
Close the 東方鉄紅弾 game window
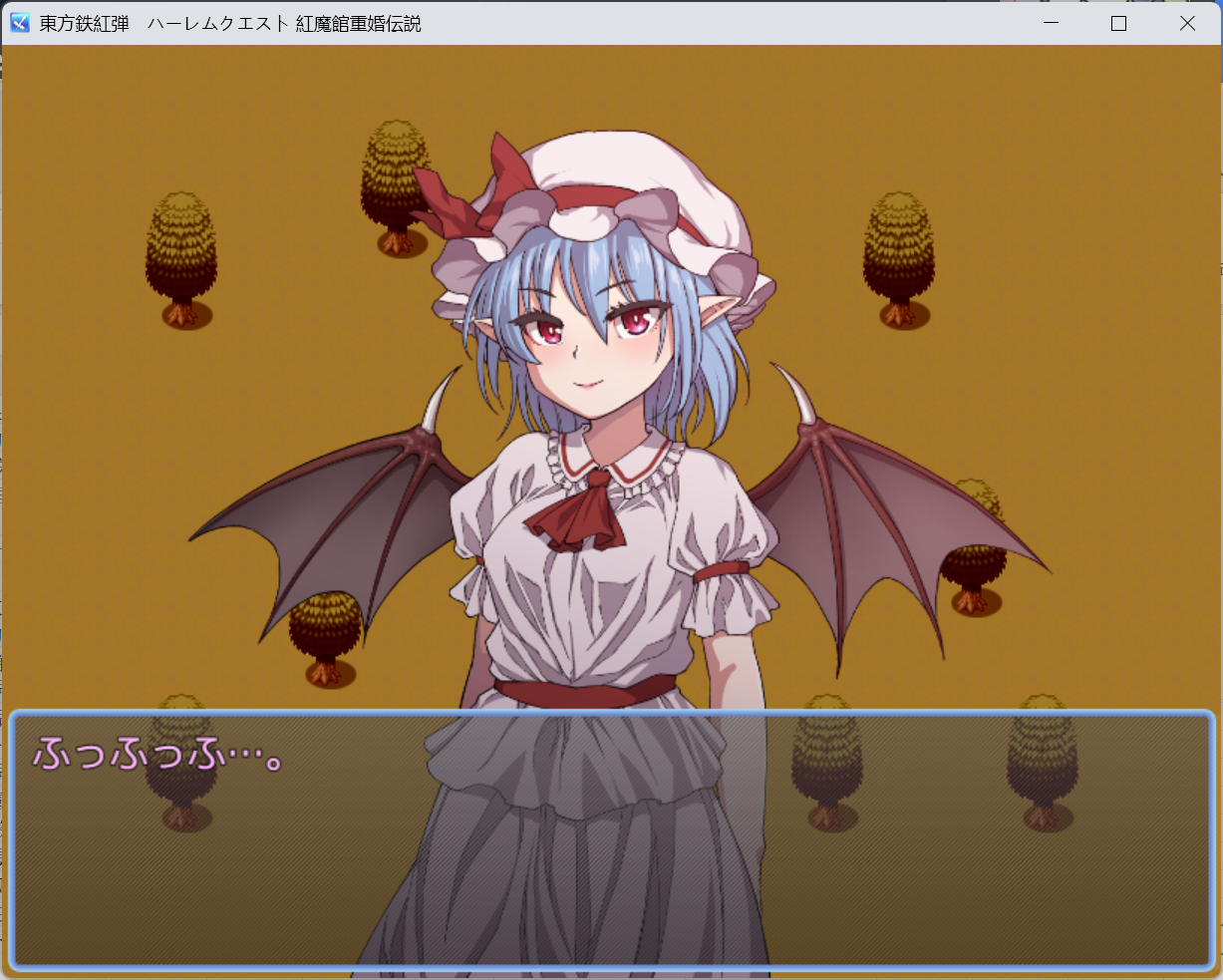[1187, 23]
